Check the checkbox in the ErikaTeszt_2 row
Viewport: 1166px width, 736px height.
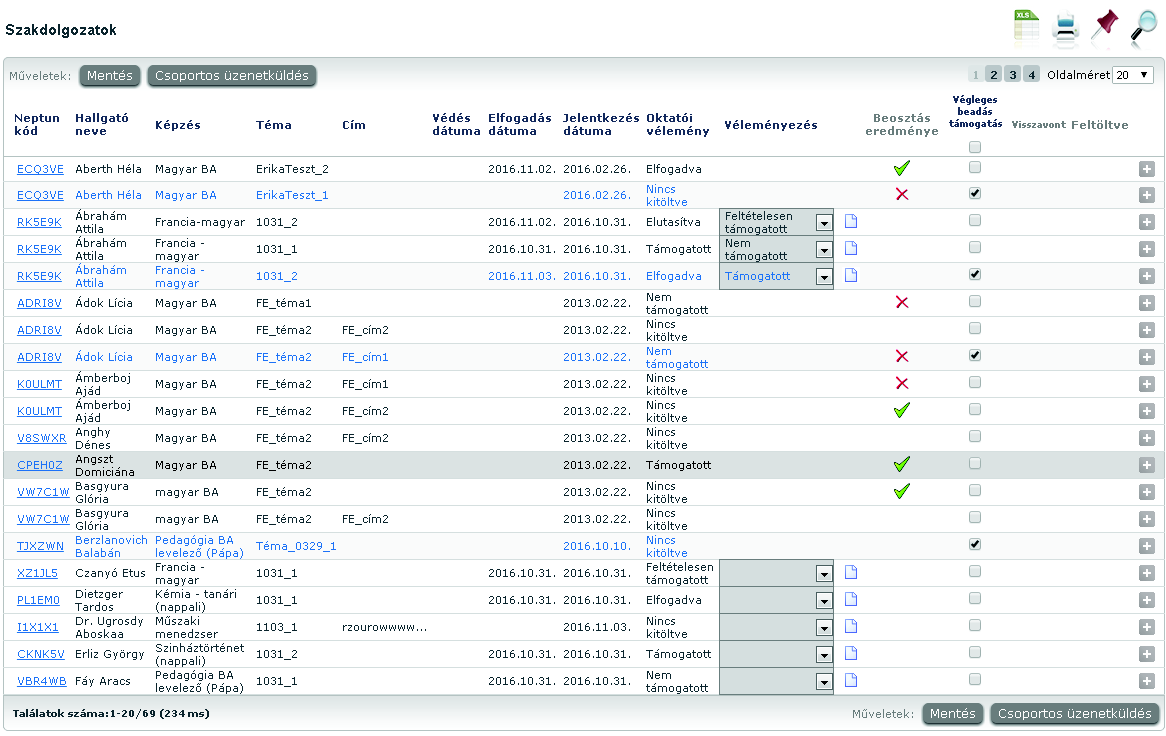tap(975, 167)
